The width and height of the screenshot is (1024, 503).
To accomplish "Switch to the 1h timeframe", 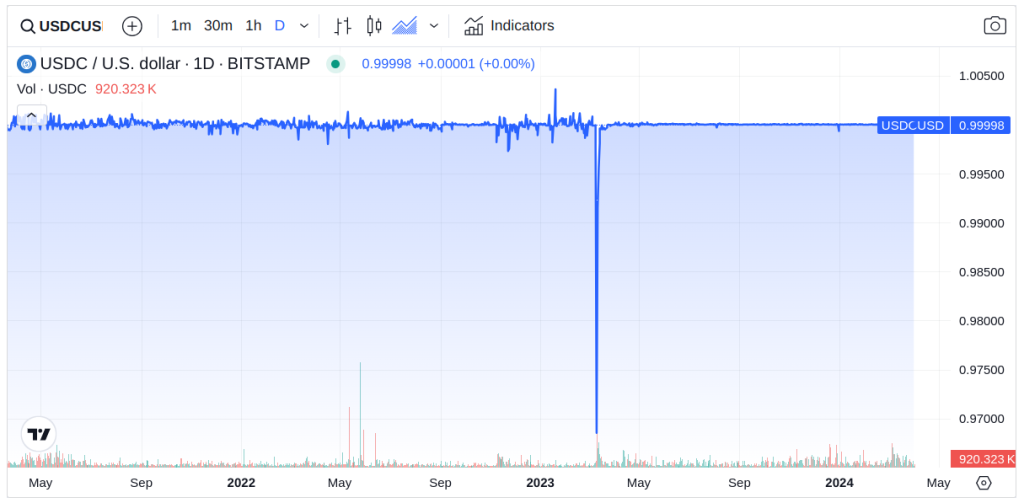I will pyautogui.click(x=253, y=25).
